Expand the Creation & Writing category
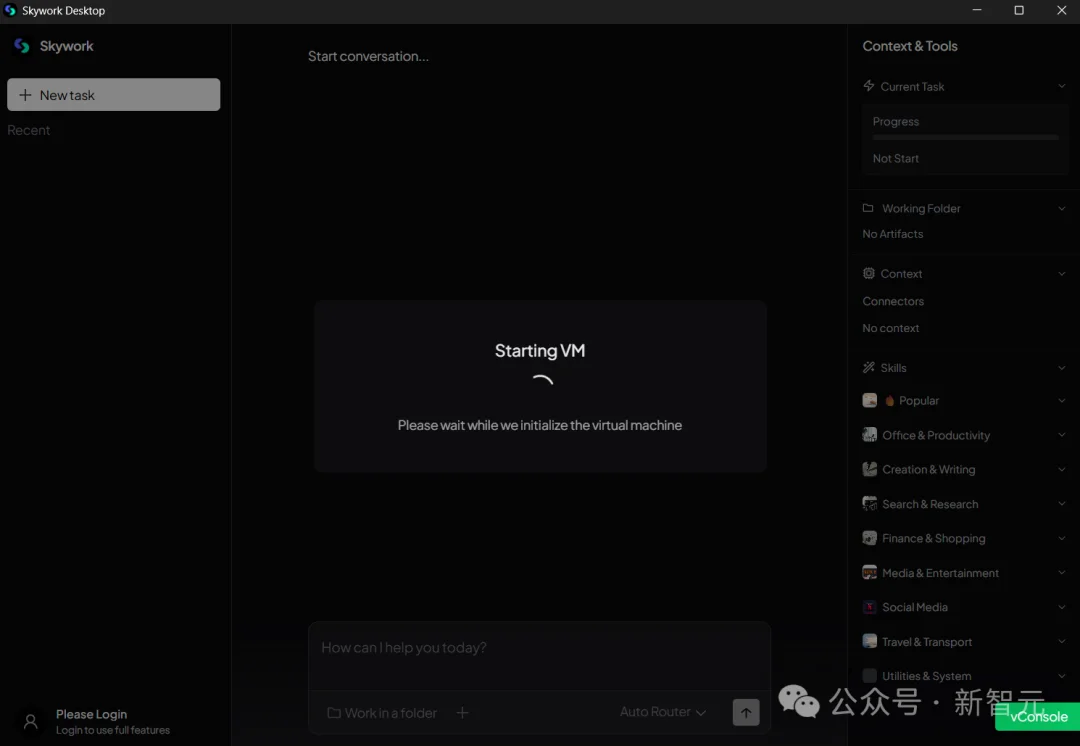Screen dimensions: 1080x746 coord(1061,470)
